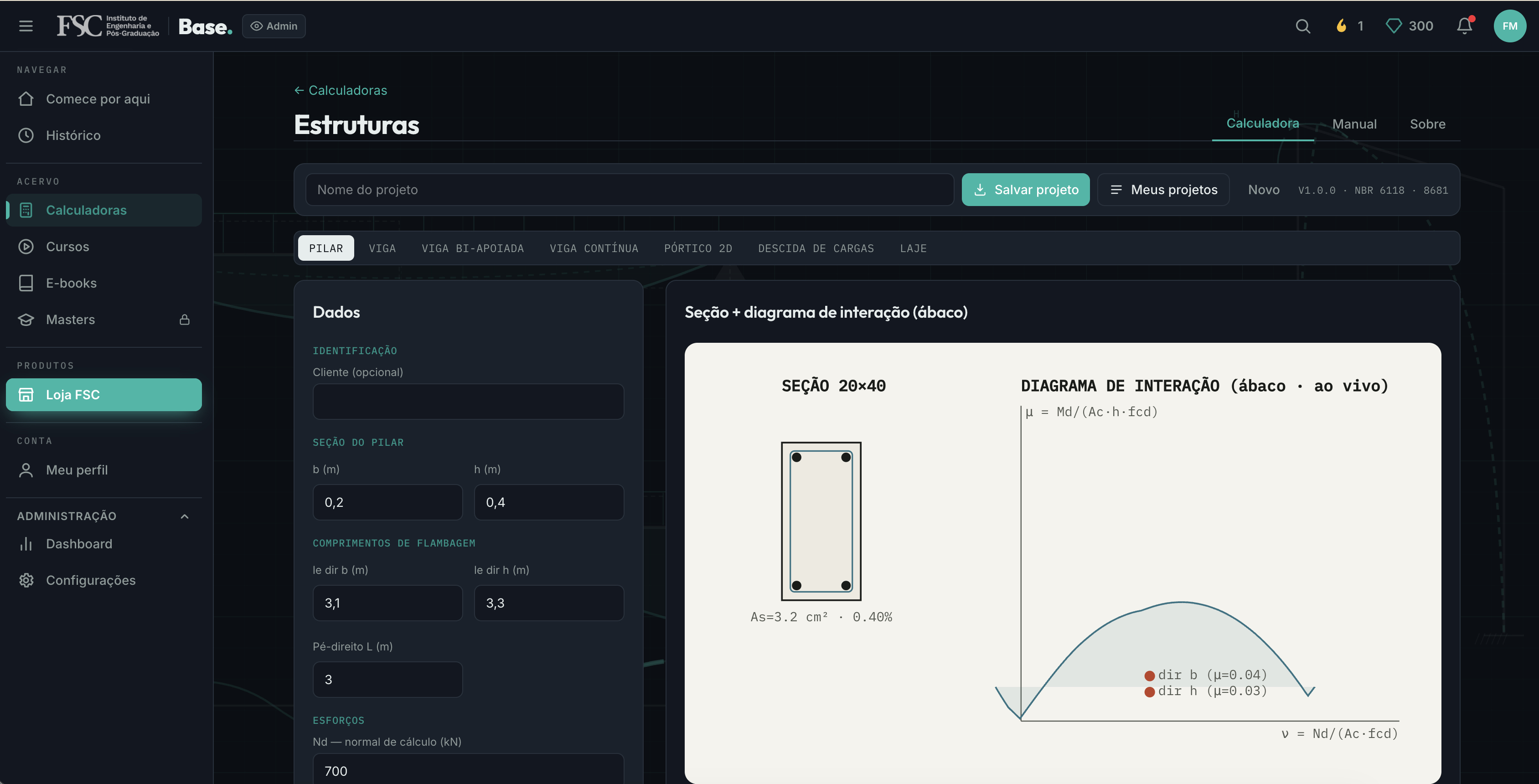Open the Sobre page tab
The image size is (1539, 784).
pyautogui.click(x=1427, y=124)
